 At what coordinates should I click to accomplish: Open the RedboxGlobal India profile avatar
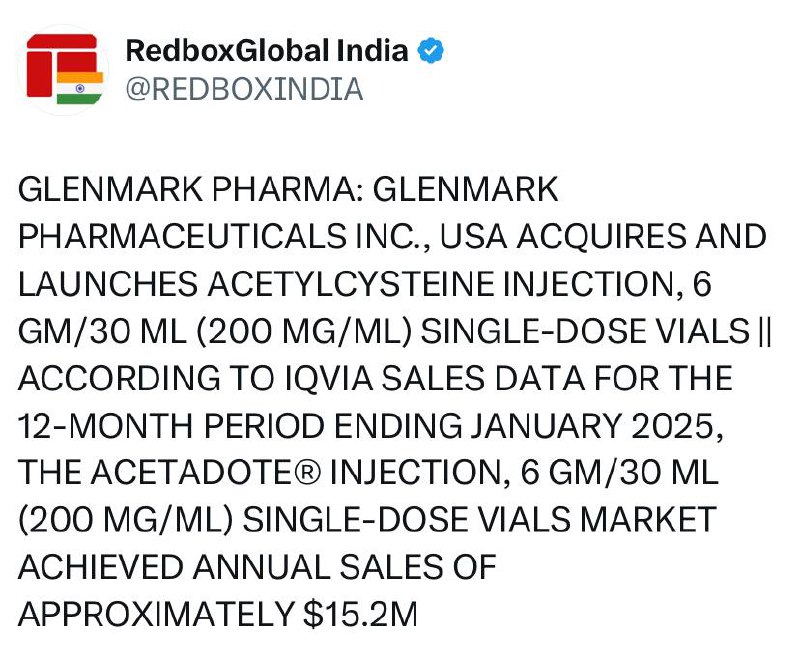(x=63, y=69)
